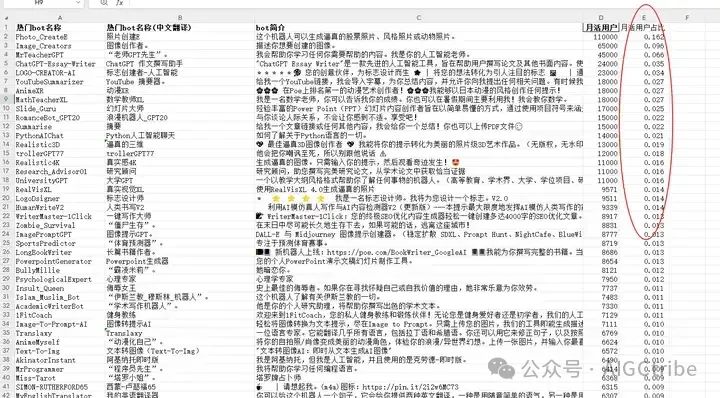Select cell "RomanceBot_GPT20" in column A
This screenshot has height=398, width=720.
point(47,118)
